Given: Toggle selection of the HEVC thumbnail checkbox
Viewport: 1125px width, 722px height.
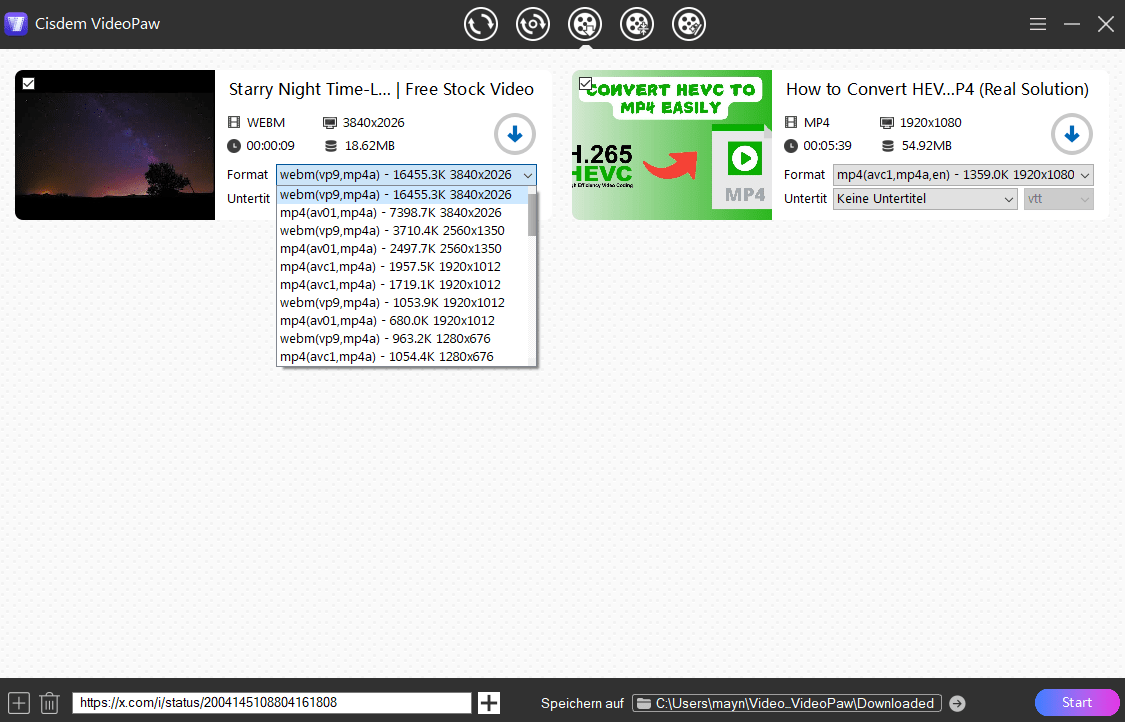Looking at the screenshot, I should tap(585, 82).
